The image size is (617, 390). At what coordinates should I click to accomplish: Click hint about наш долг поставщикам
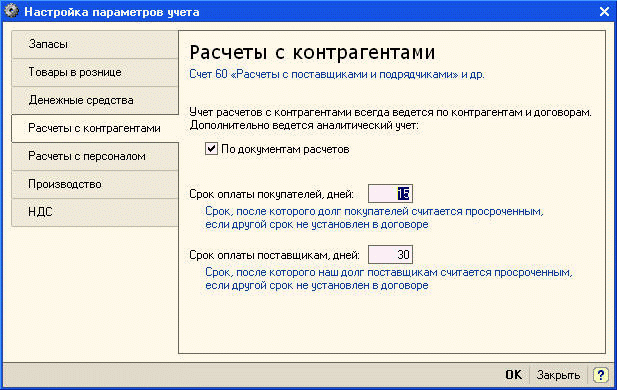pos(389,279)
